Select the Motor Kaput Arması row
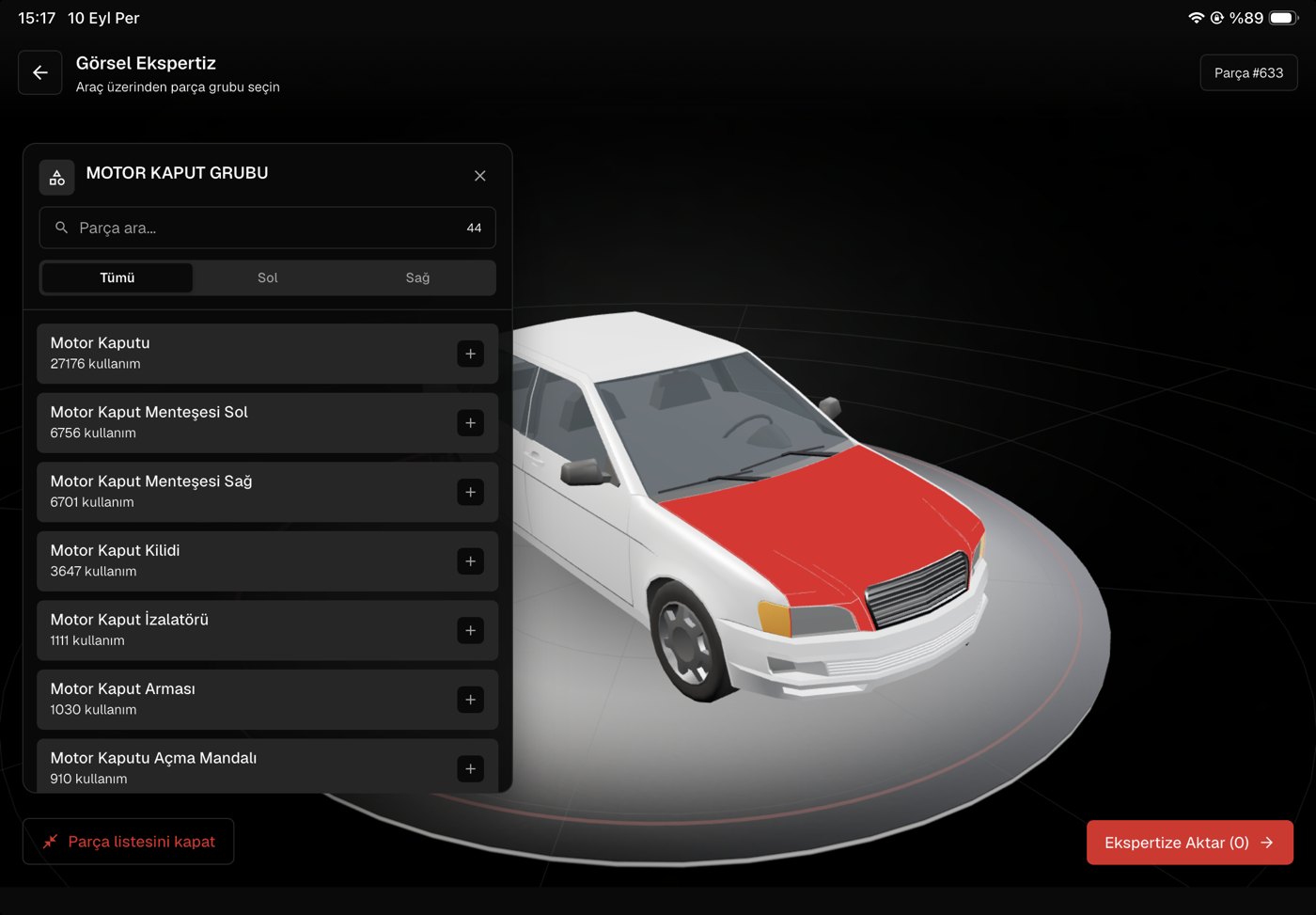This screenshot has width=1316, height=915. 268,700
